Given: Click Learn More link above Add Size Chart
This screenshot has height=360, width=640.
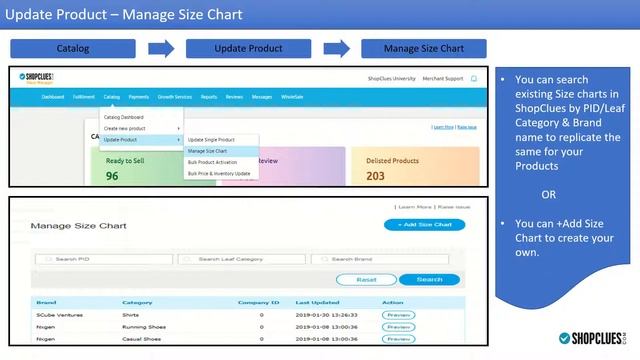Looking at the screenshot, I should (x=415, y=207).
